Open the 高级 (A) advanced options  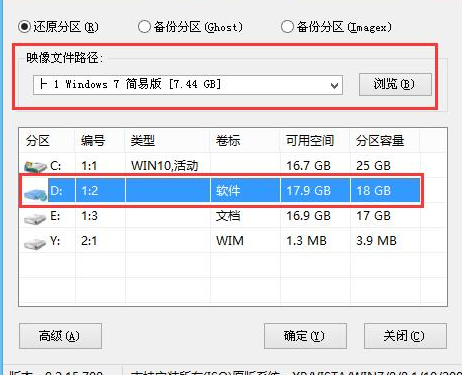[x=60, y=336]
